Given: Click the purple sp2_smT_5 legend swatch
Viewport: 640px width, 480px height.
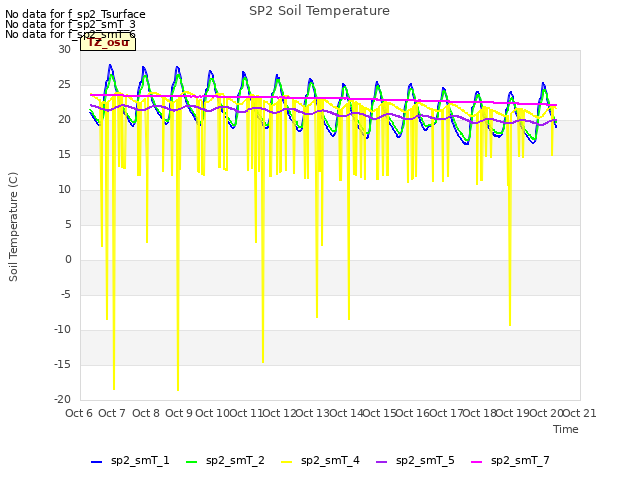Looking at the screenshot, I should point(382,462).
